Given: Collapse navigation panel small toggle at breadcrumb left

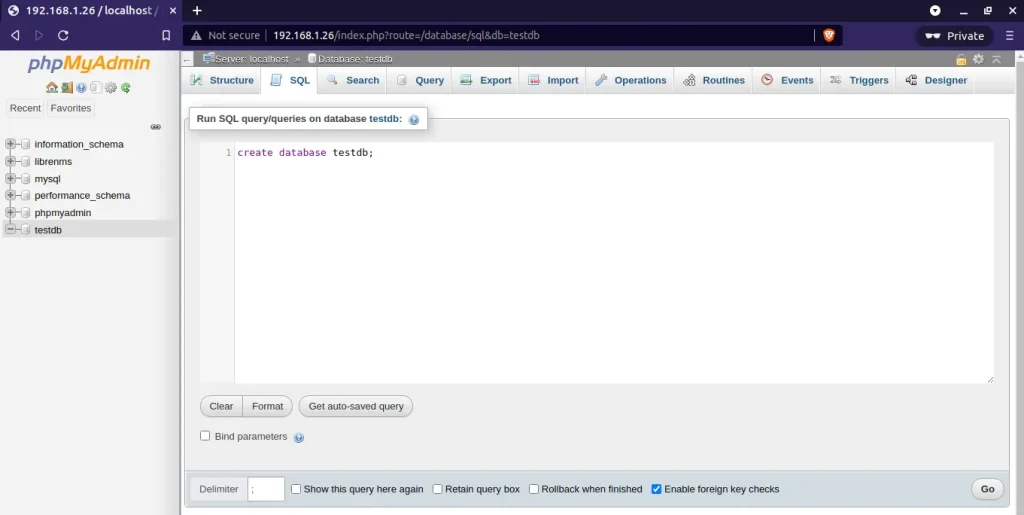Looking at the screenshot, I should point(187,59).
